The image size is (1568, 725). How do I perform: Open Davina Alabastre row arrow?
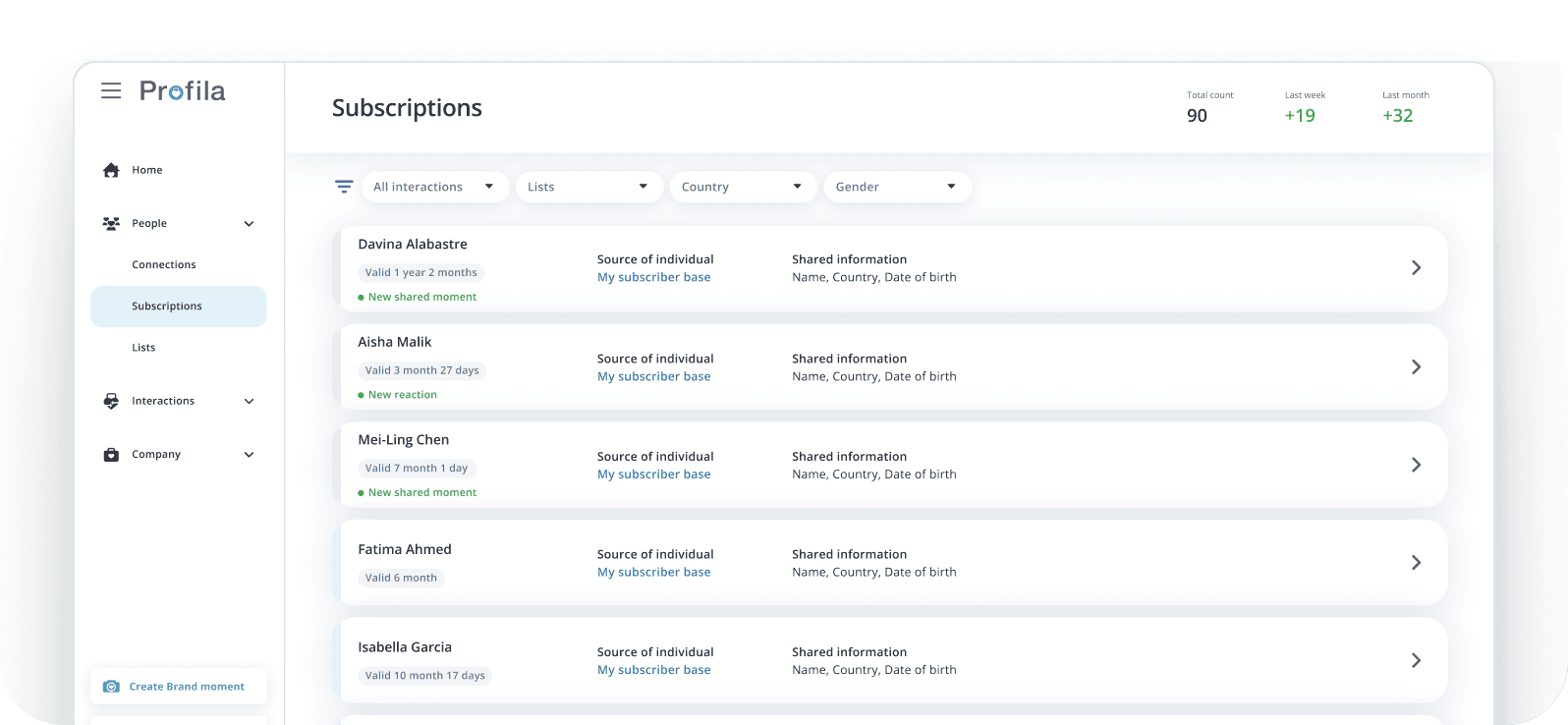tap(1416, 267)
